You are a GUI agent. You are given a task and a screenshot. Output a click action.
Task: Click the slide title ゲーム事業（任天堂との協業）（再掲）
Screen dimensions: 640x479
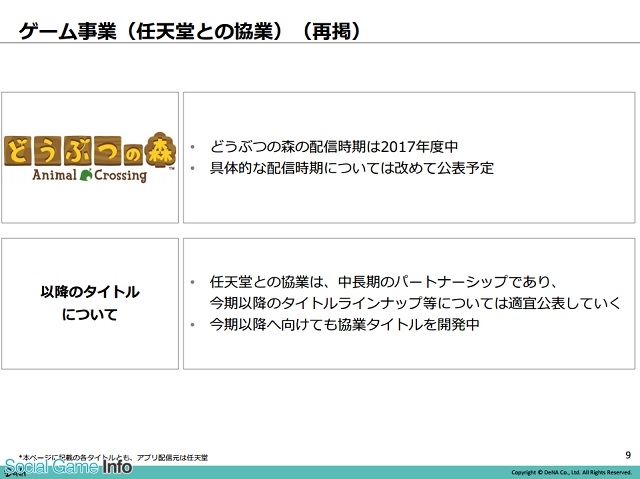tap(190, 31)
